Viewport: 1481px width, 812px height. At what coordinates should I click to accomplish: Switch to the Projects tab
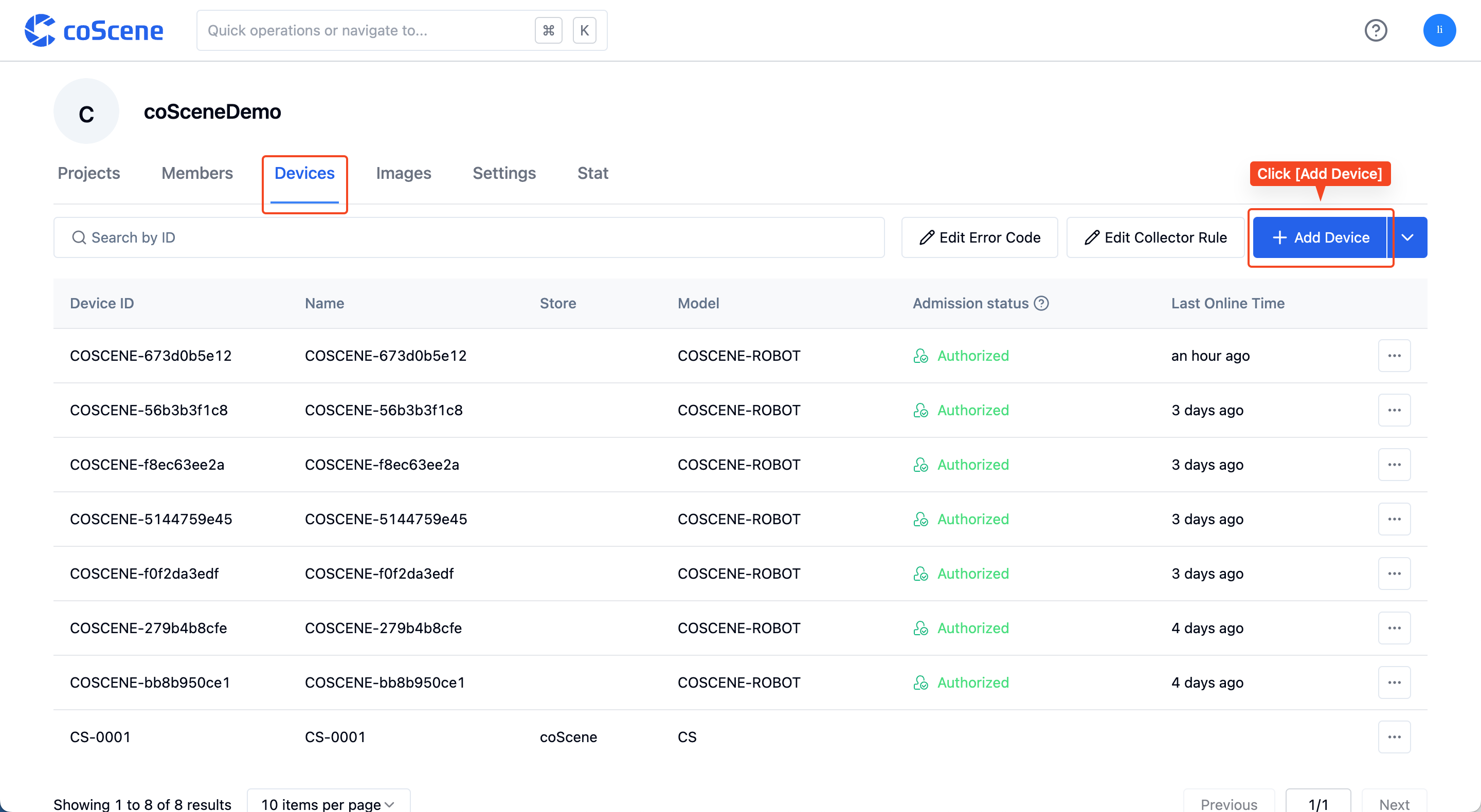click(x=88, y=173)
